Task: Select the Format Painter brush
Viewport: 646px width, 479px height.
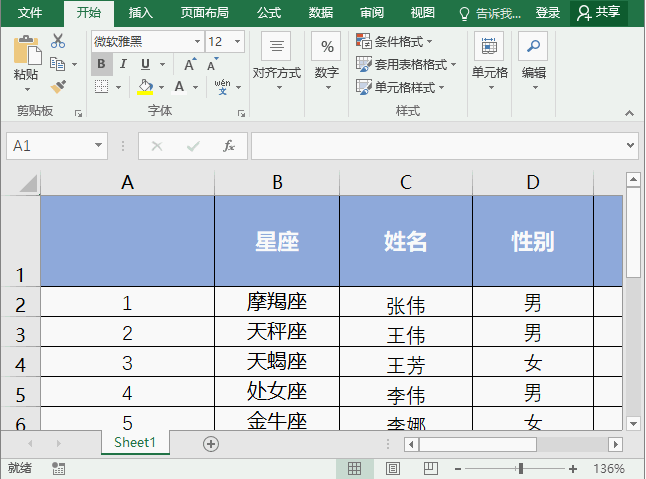Action: 58,86
